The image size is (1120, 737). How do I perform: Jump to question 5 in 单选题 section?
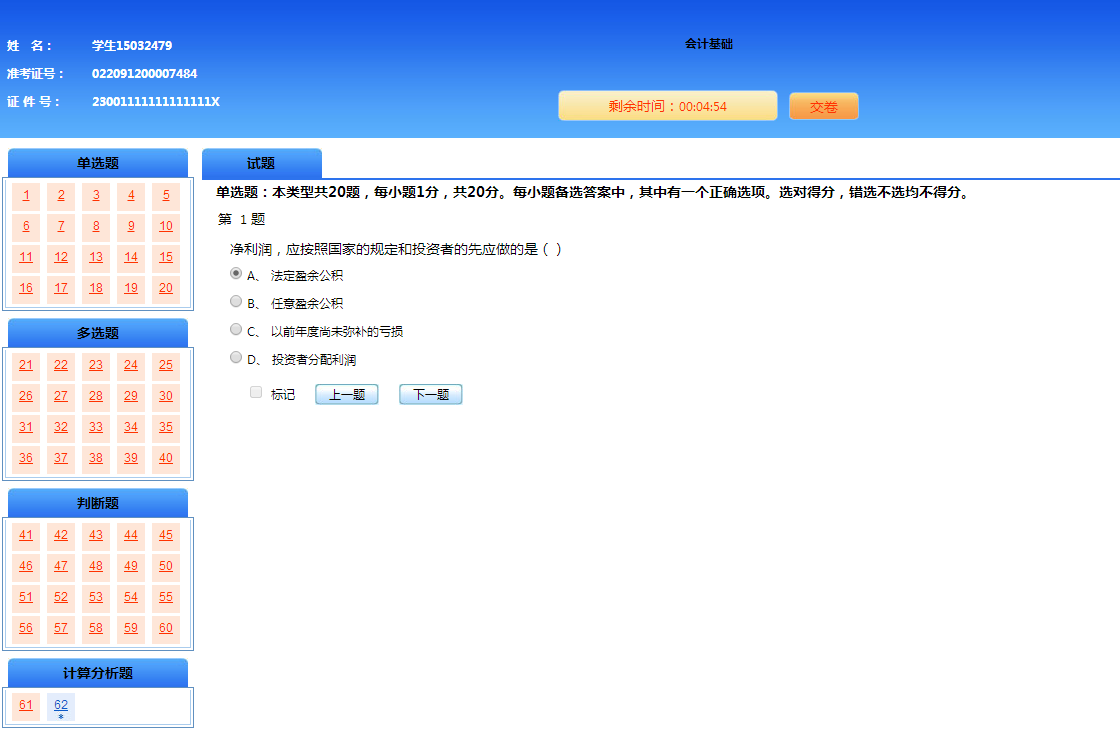point(165,196)
